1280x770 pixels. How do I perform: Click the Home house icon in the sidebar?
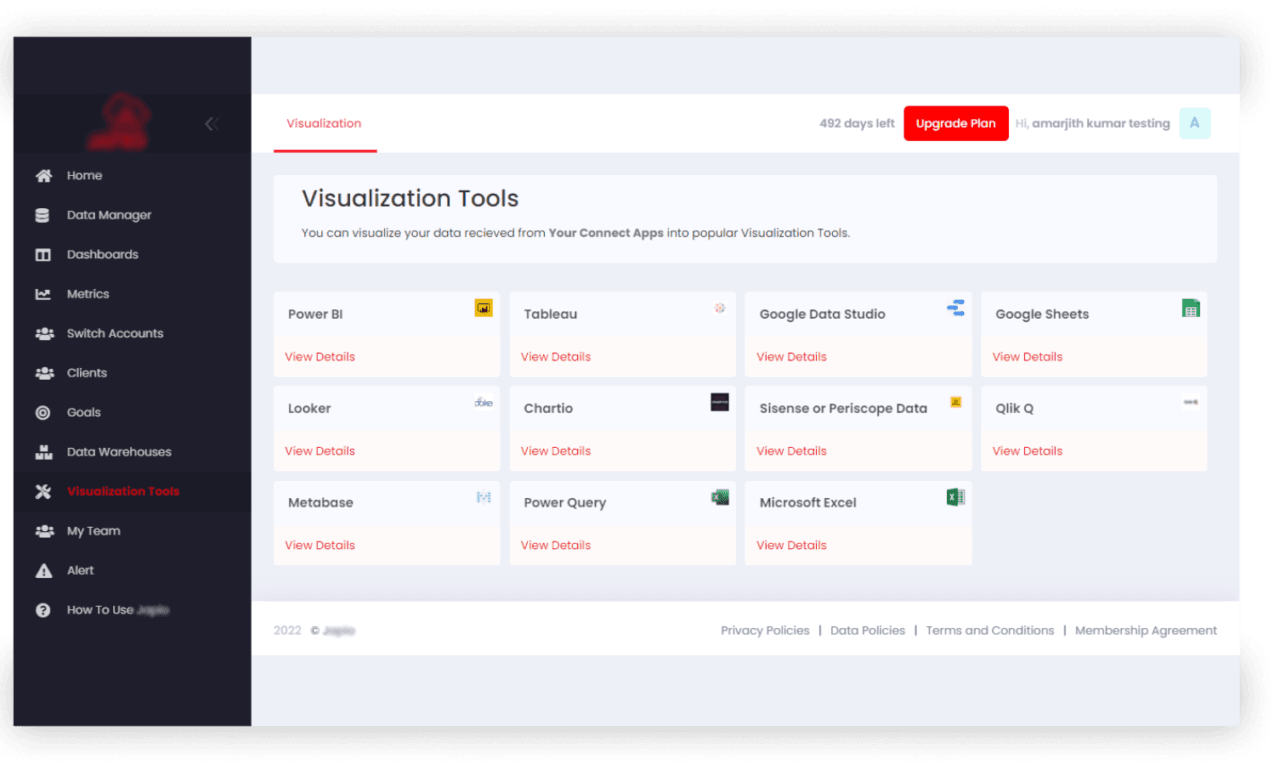[x=43, y=176]
